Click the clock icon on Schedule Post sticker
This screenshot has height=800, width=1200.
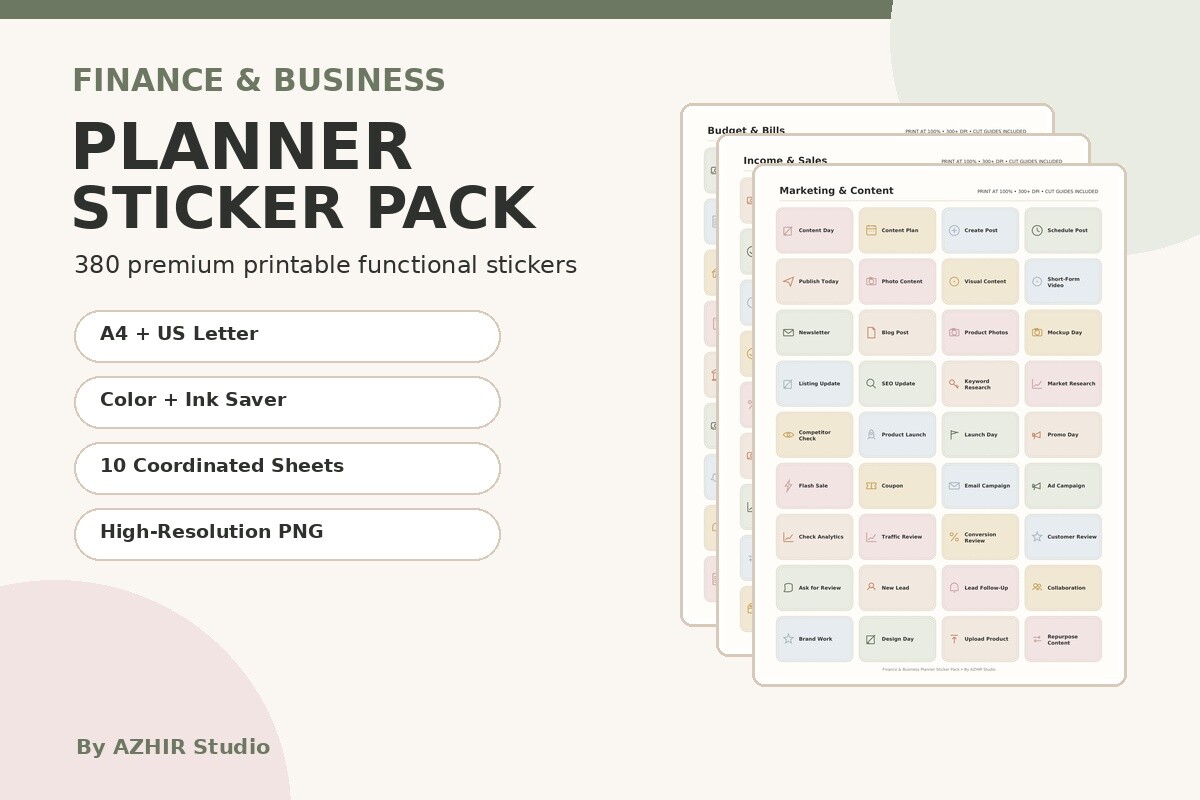point(1037,230)
